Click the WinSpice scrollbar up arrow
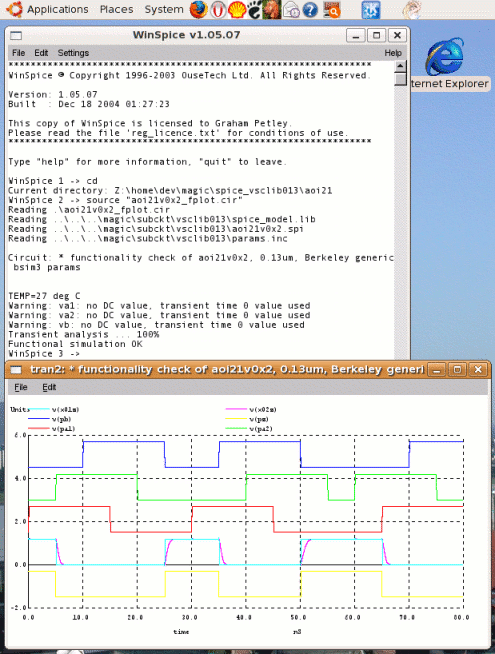 click(x=400, y=66)
